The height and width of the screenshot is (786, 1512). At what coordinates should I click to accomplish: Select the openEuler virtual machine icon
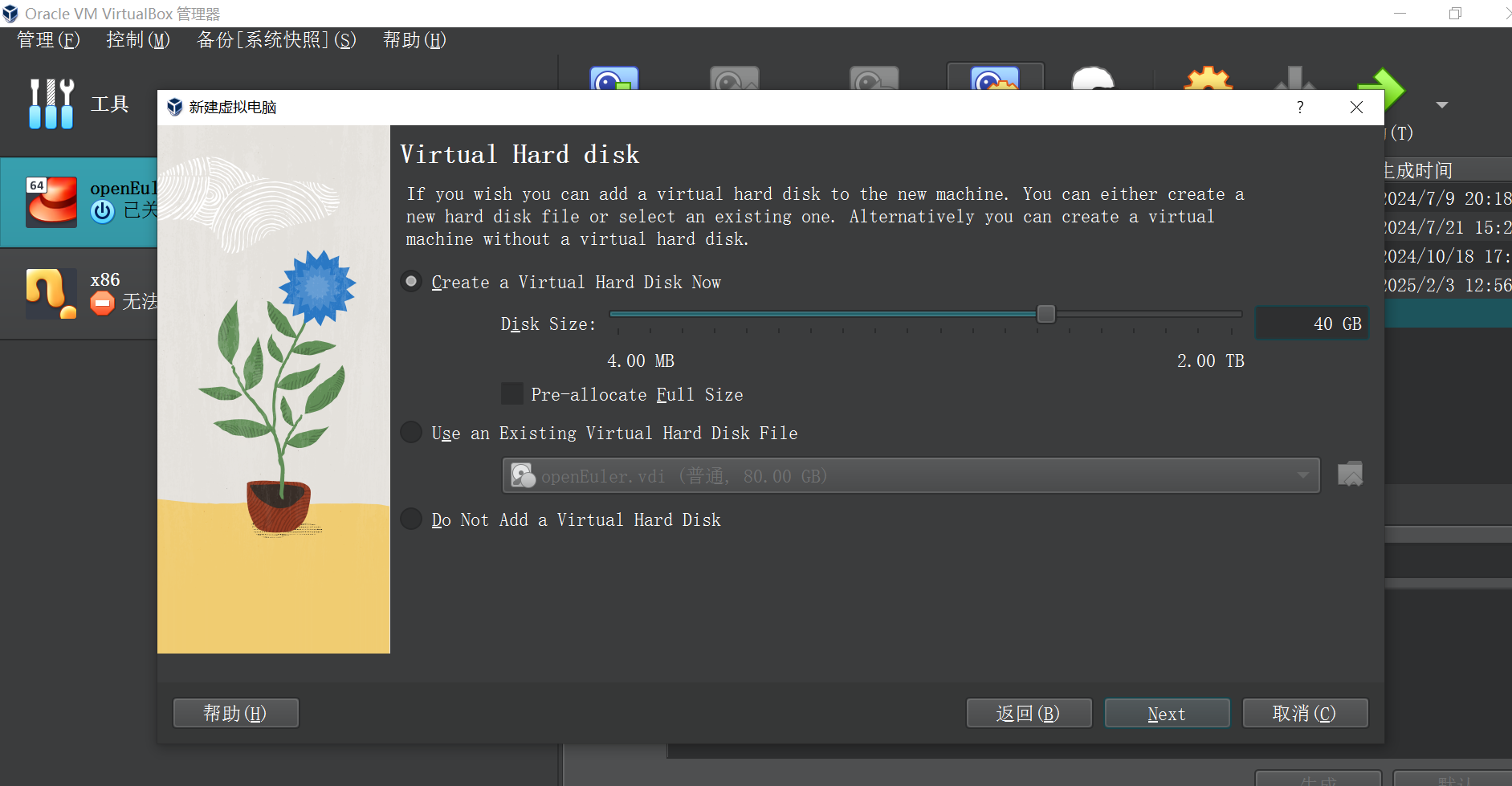pyautogui.click(x=51, y=202)
